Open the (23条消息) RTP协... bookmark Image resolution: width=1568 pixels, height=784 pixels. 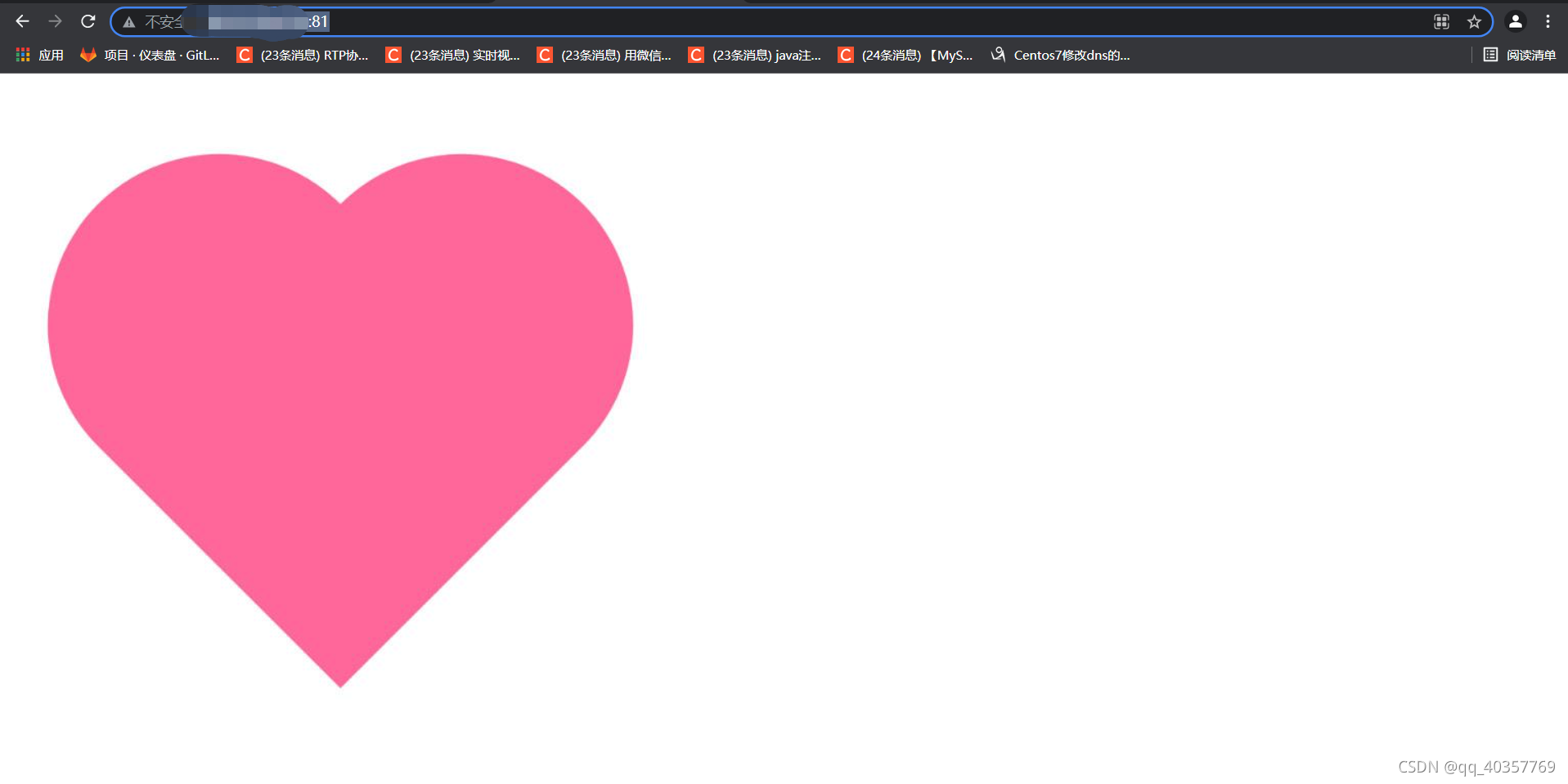pyautogui.click(x=302, y=55)
